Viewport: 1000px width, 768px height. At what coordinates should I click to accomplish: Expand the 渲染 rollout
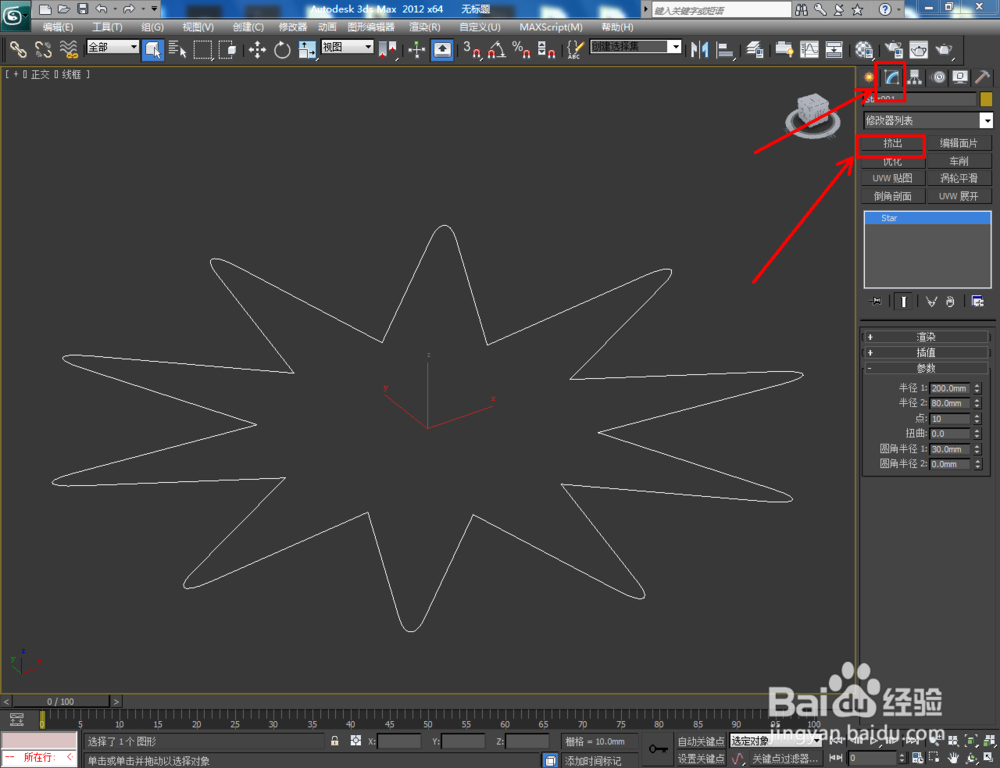925,337
